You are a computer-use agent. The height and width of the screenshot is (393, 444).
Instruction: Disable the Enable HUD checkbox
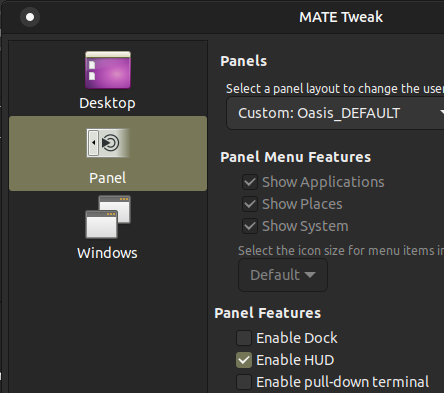pos(244,360)
